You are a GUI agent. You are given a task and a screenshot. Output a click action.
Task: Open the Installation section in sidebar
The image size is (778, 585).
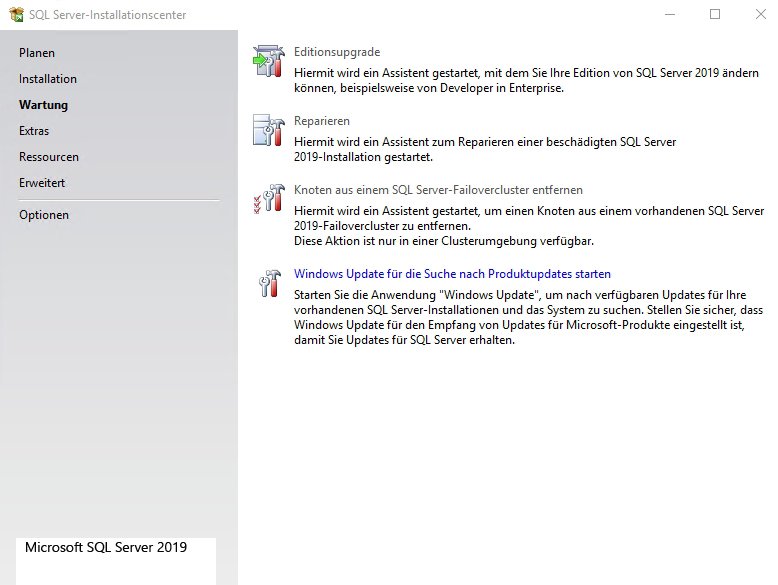coord(48,79)
